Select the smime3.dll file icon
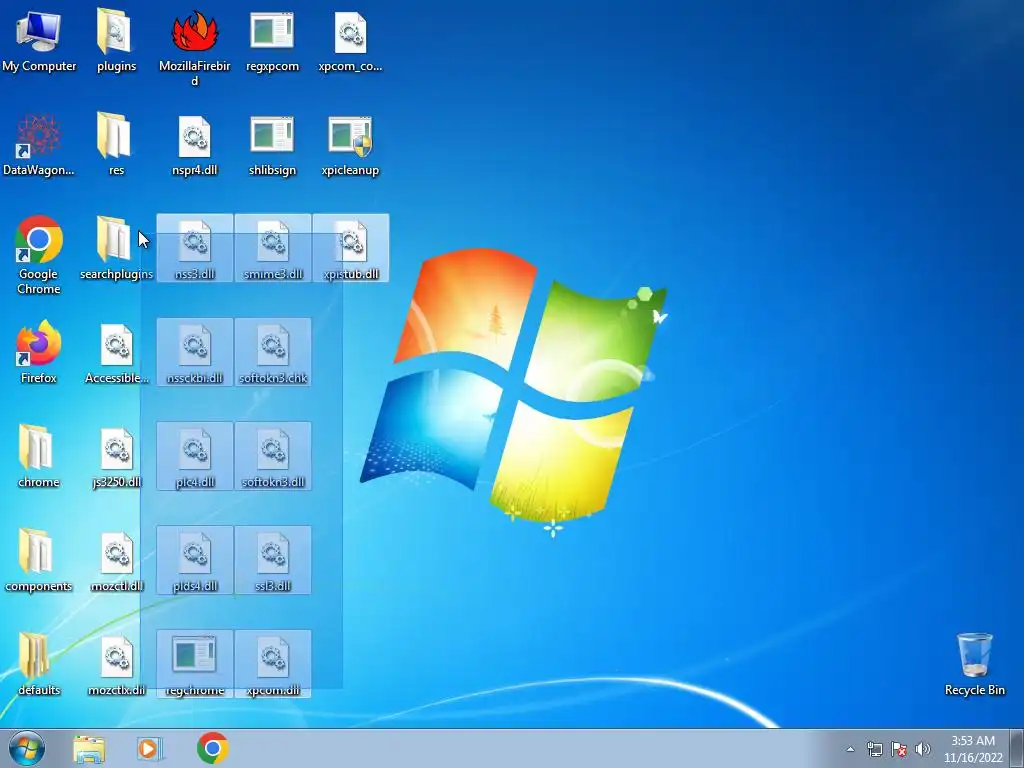This screenshot has width=1024, height=768. point(272,248)
